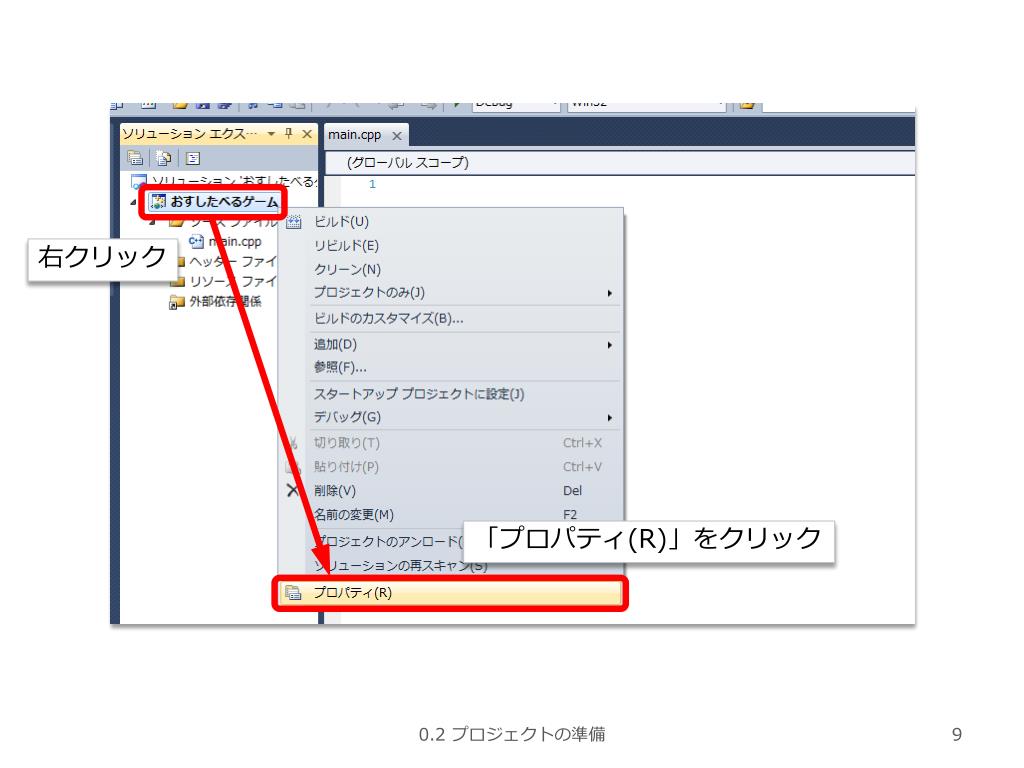Open the デバッグ(G) submenu
This screenshot has width=1024, height=768.
451,417
